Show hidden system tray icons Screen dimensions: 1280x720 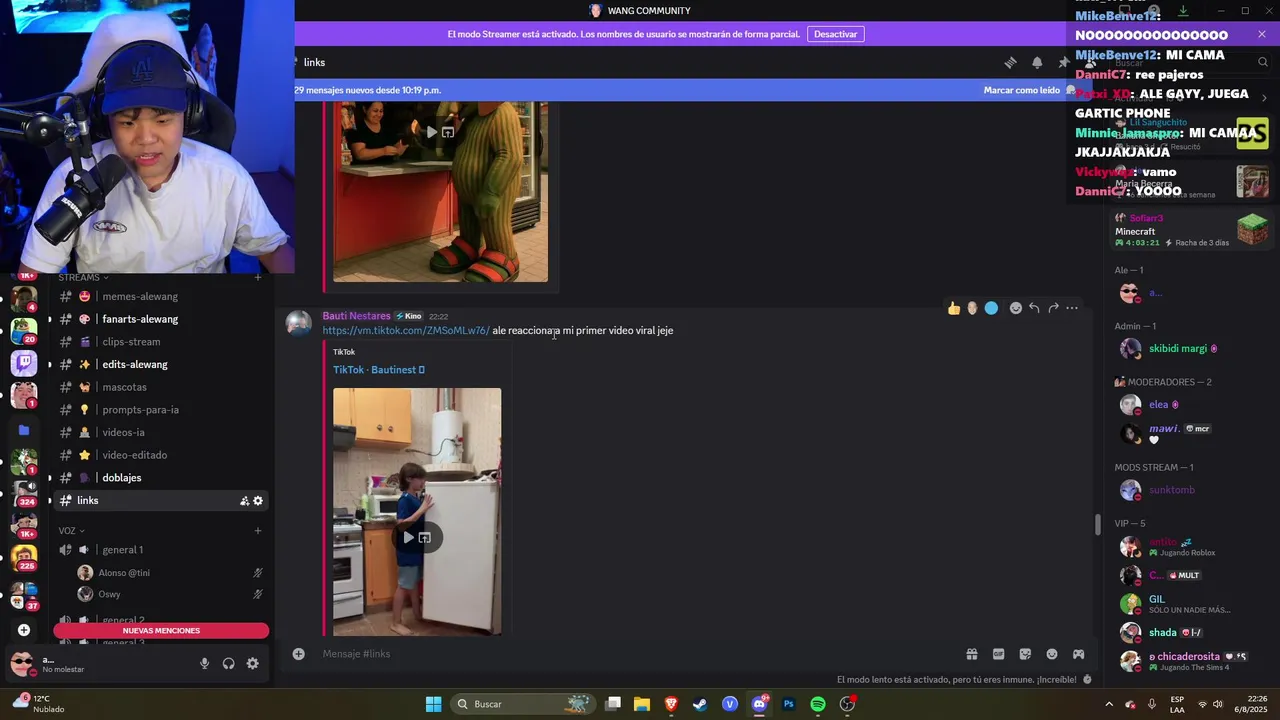1108,704
